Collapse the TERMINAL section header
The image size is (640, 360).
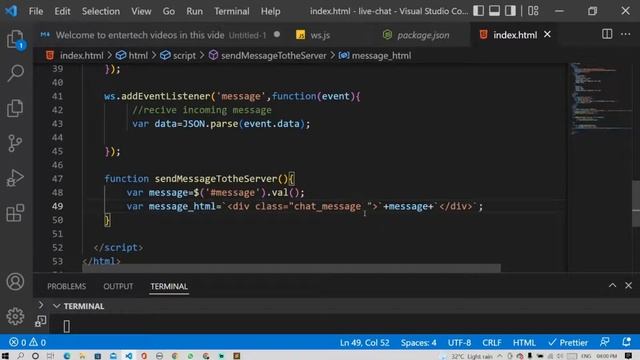pyautogui.click(x=57, y=306)
